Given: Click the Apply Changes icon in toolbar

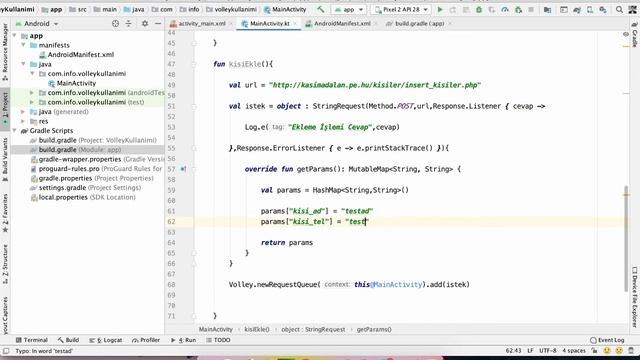Looking at the screenshot, I should 453,9.
